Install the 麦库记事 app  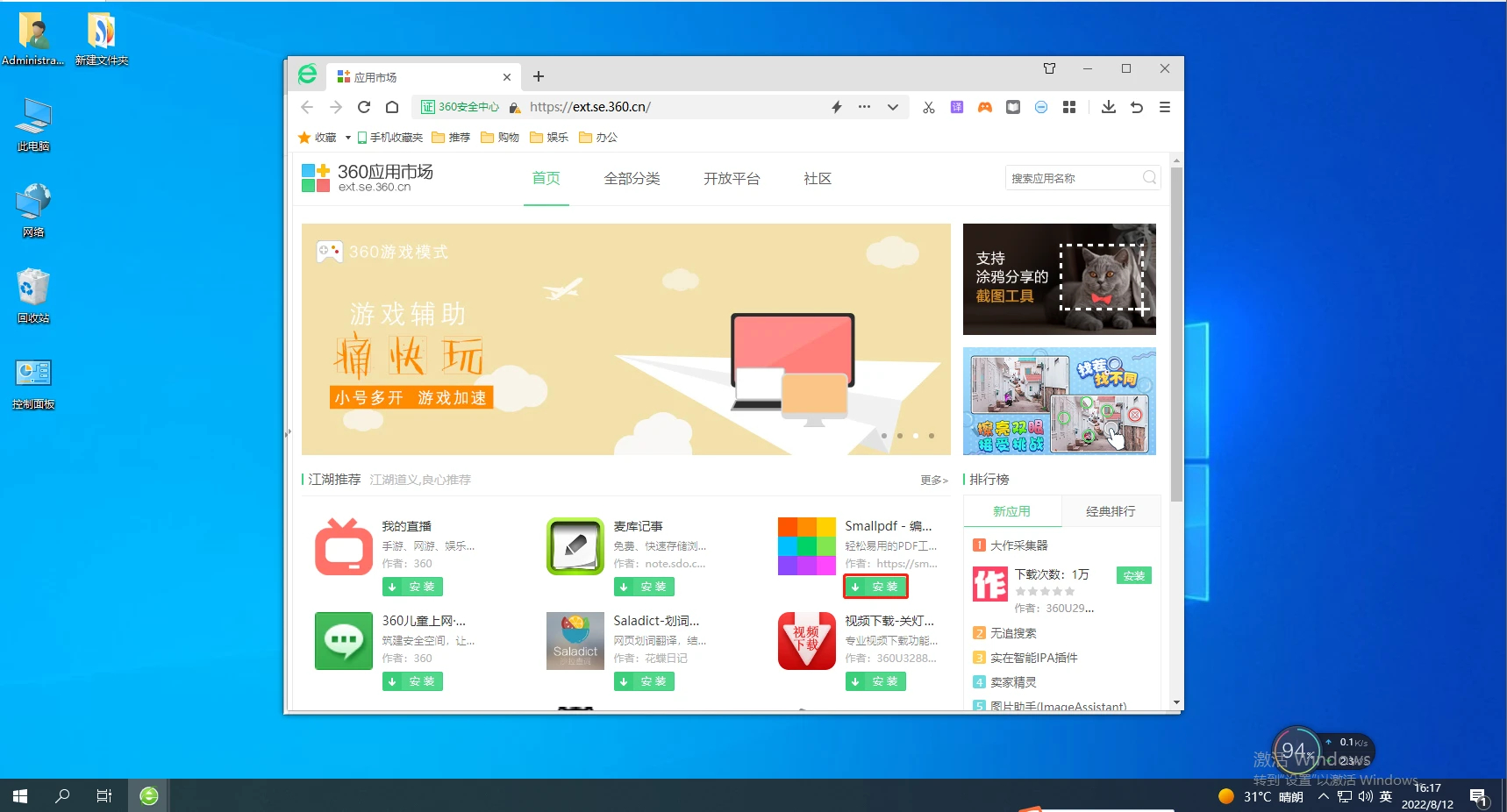click(644, 587)
